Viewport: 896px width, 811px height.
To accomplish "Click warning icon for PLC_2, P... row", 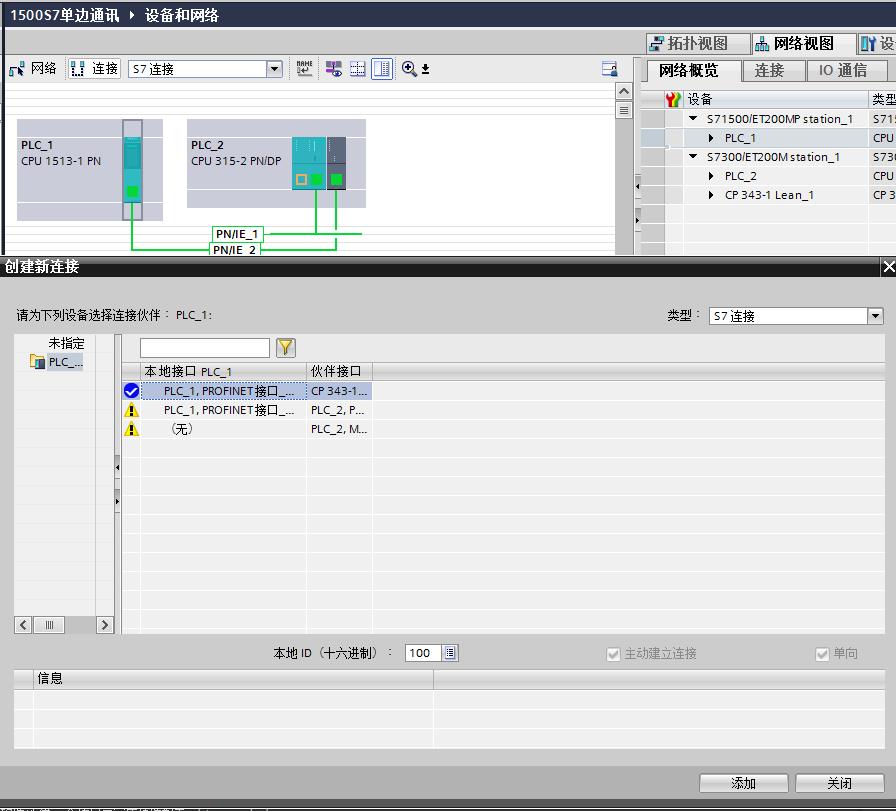I will point(131,410).
